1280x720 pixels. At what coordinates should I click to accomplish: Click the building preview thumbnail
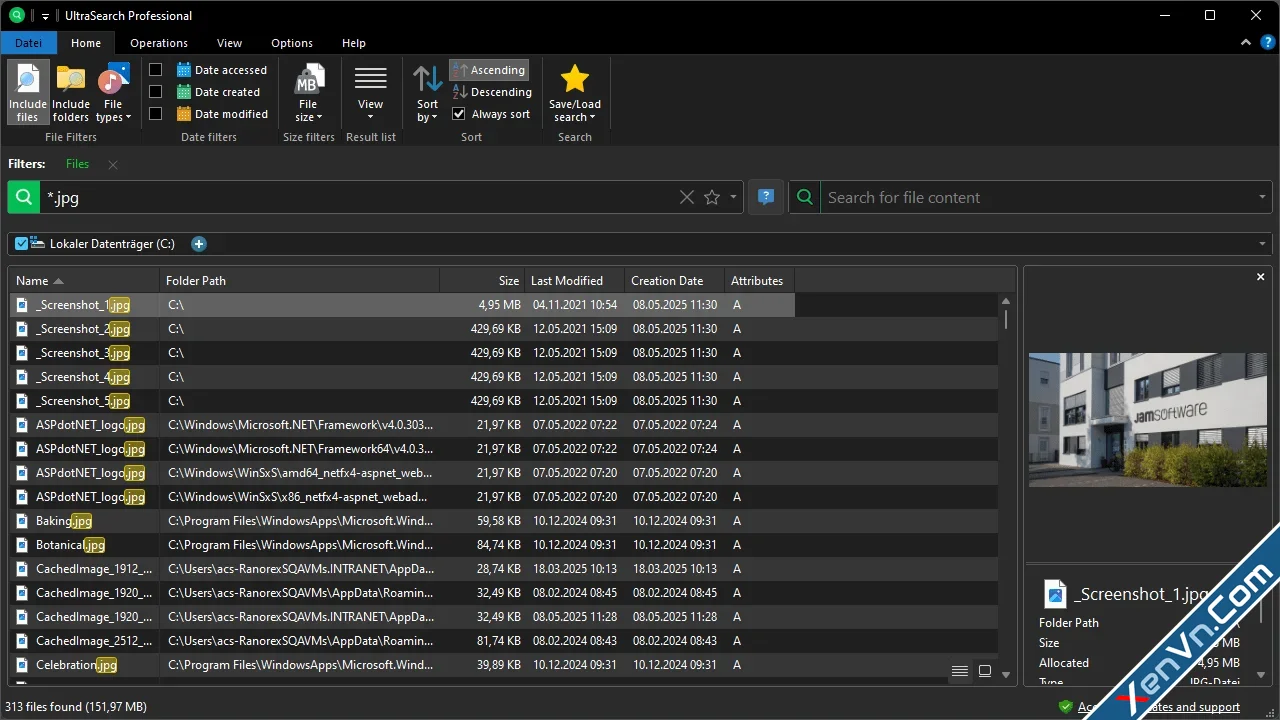1148,419
